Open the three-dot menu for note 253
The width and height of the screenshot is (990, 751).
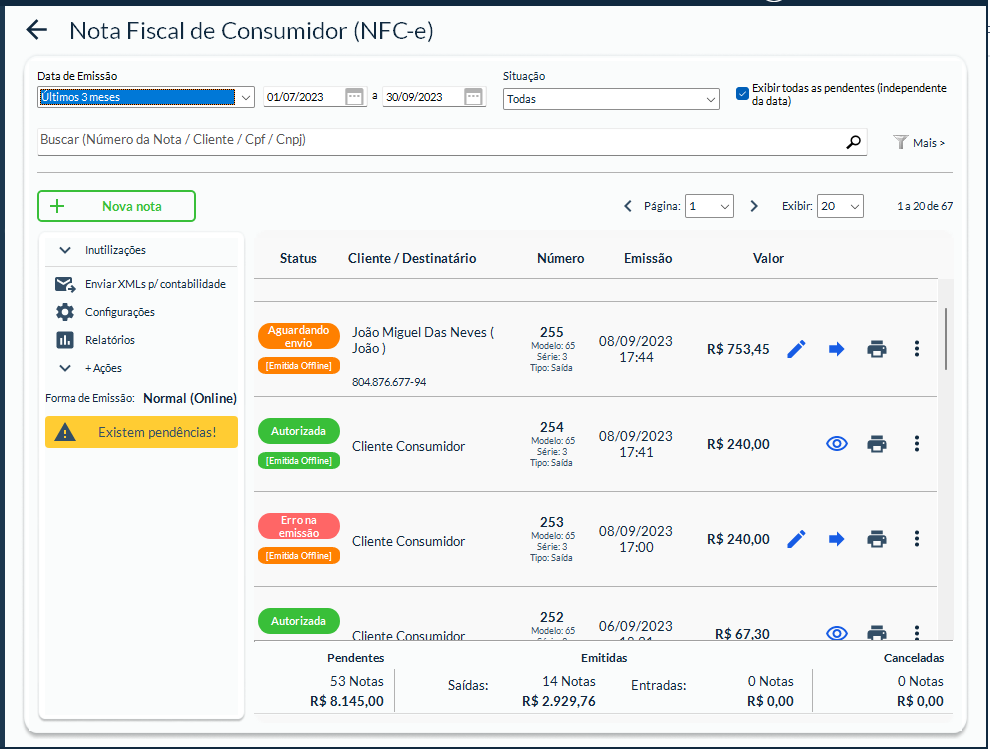coord(917,539)
